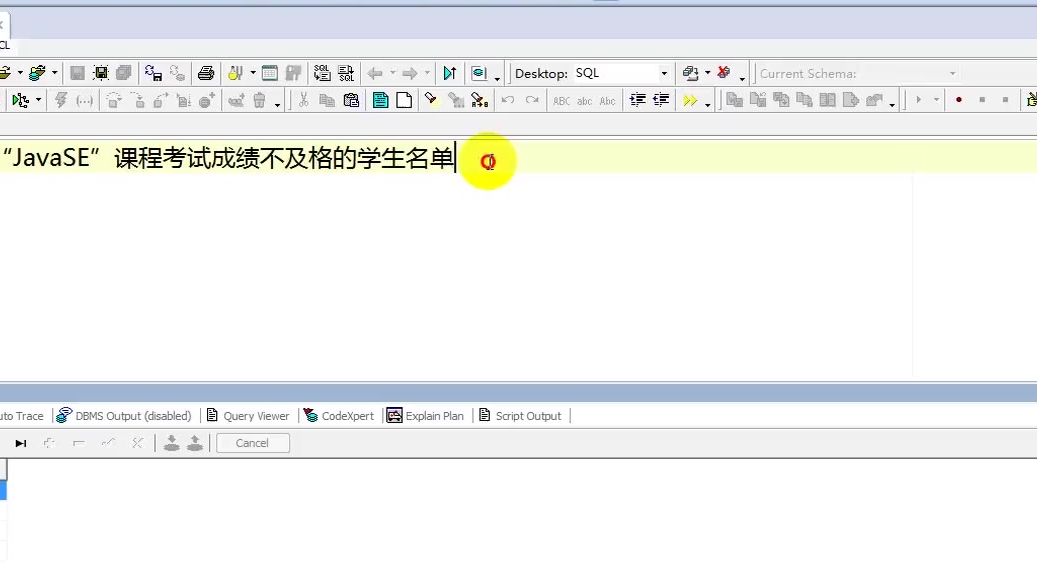Image resolution: width=1037 pixels, height=583 pixels.
Task: Click the Save All stacked floppies icon
Action: pyautogui.click(x=124, y=73)
